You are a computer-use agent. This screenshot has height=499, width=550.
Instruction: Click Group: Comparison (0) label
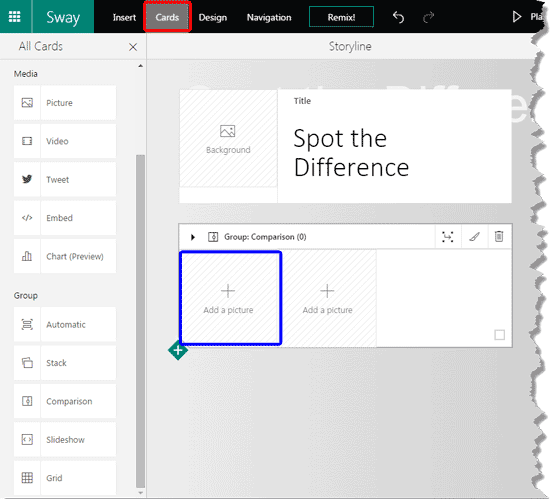point(265,237)
